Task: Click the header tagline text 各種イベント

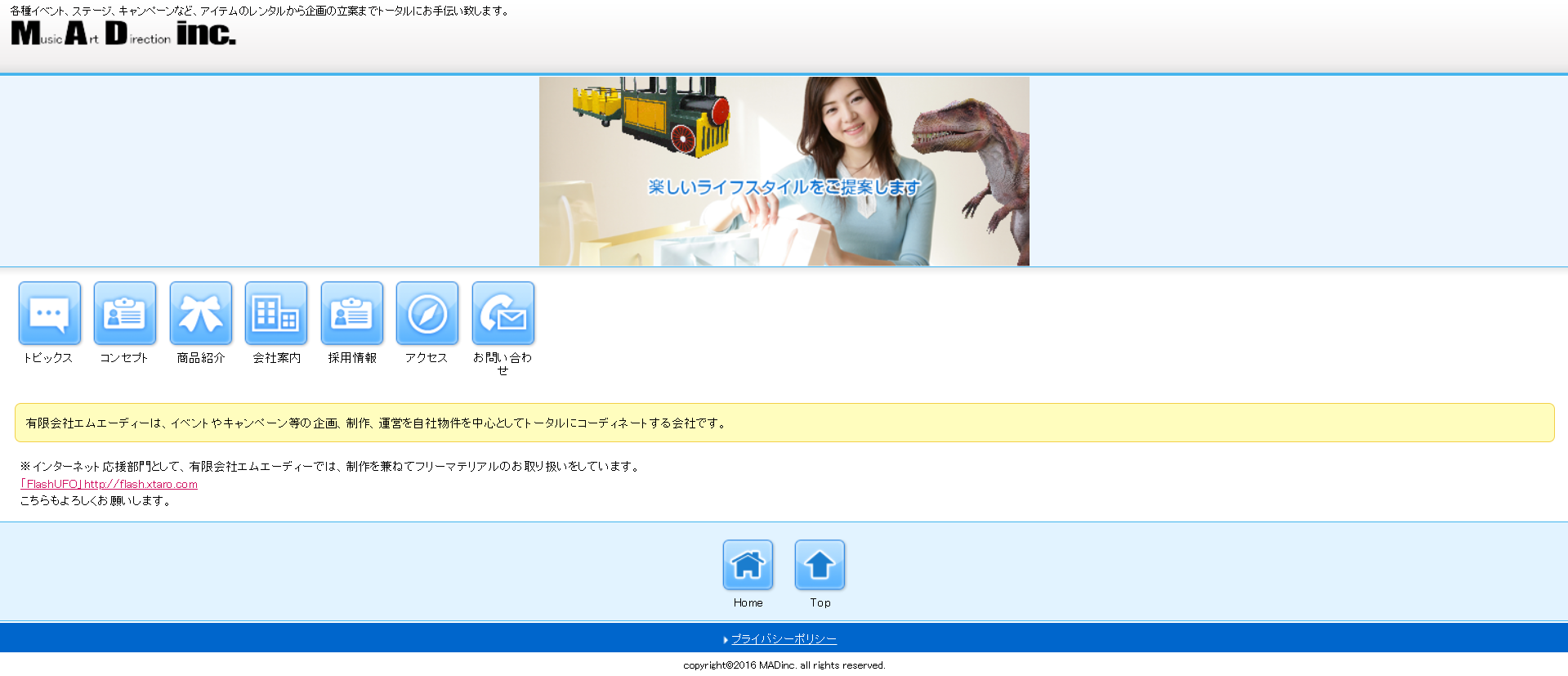Action: [261, 11]
